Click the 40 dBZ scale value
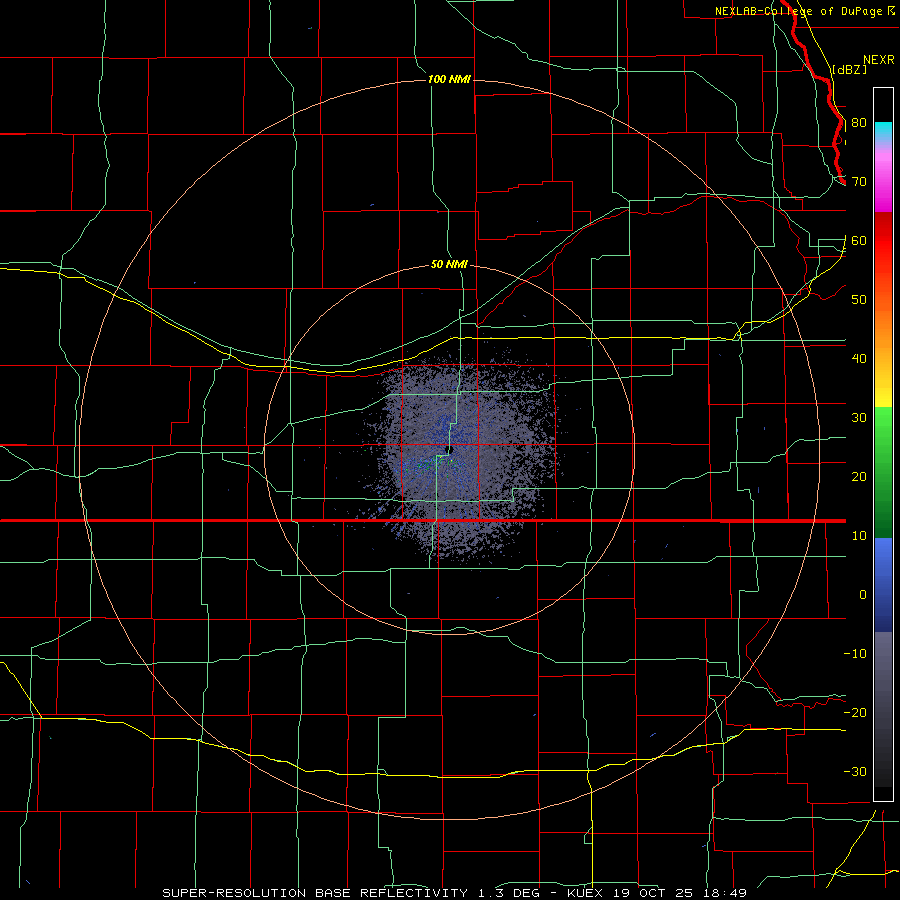The image size is (900, 900). 859,359
